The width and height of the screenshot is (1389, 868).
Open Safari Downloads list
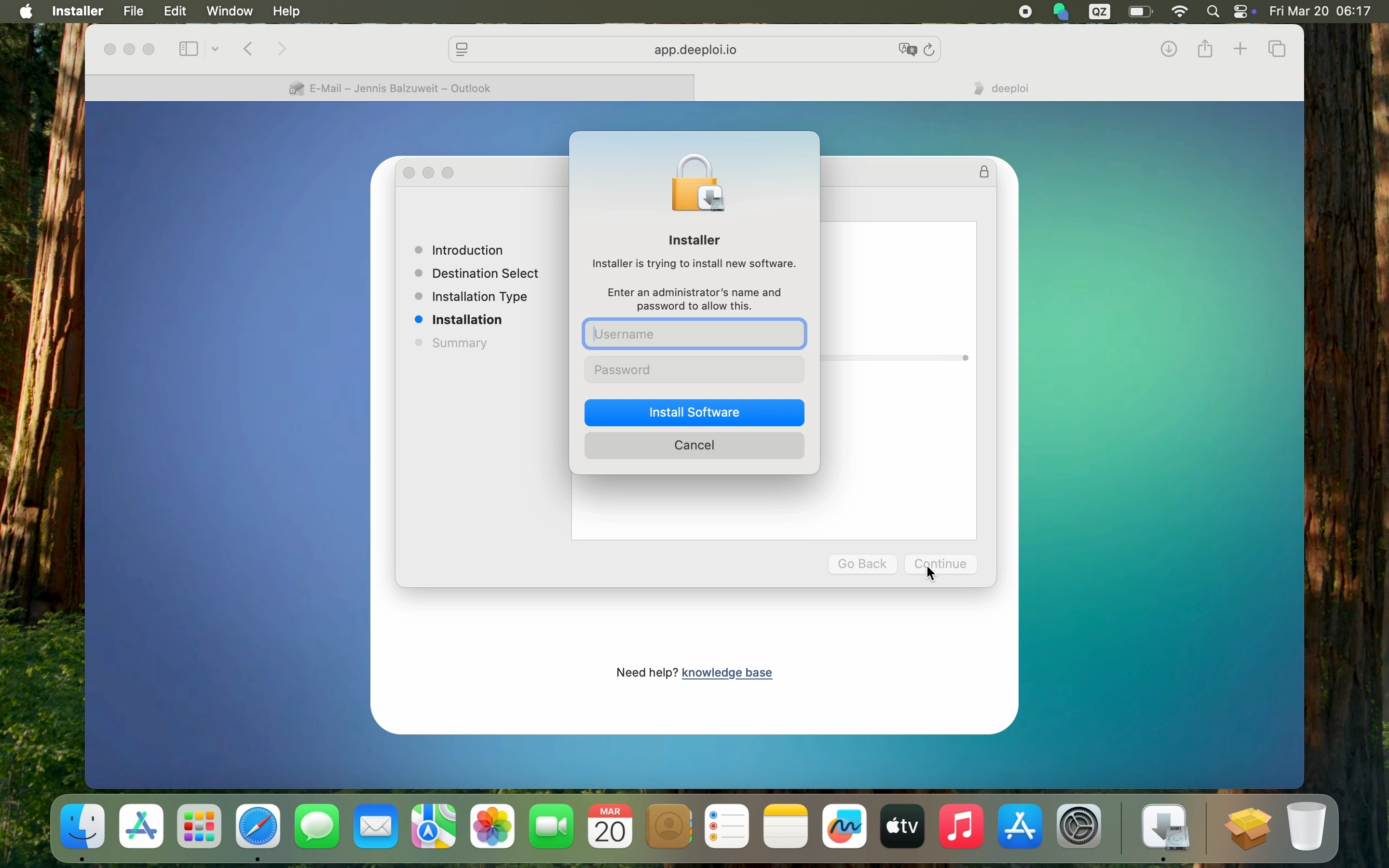point(1168,49)
